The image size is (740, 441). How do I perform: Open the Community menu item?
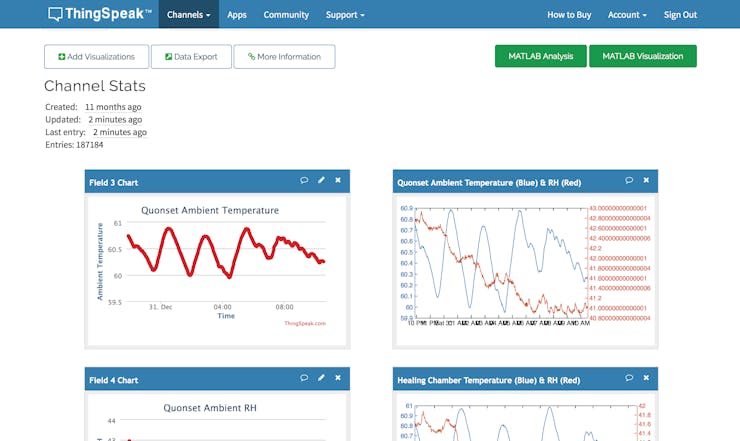pyautogui.click(x=286, y=15)
